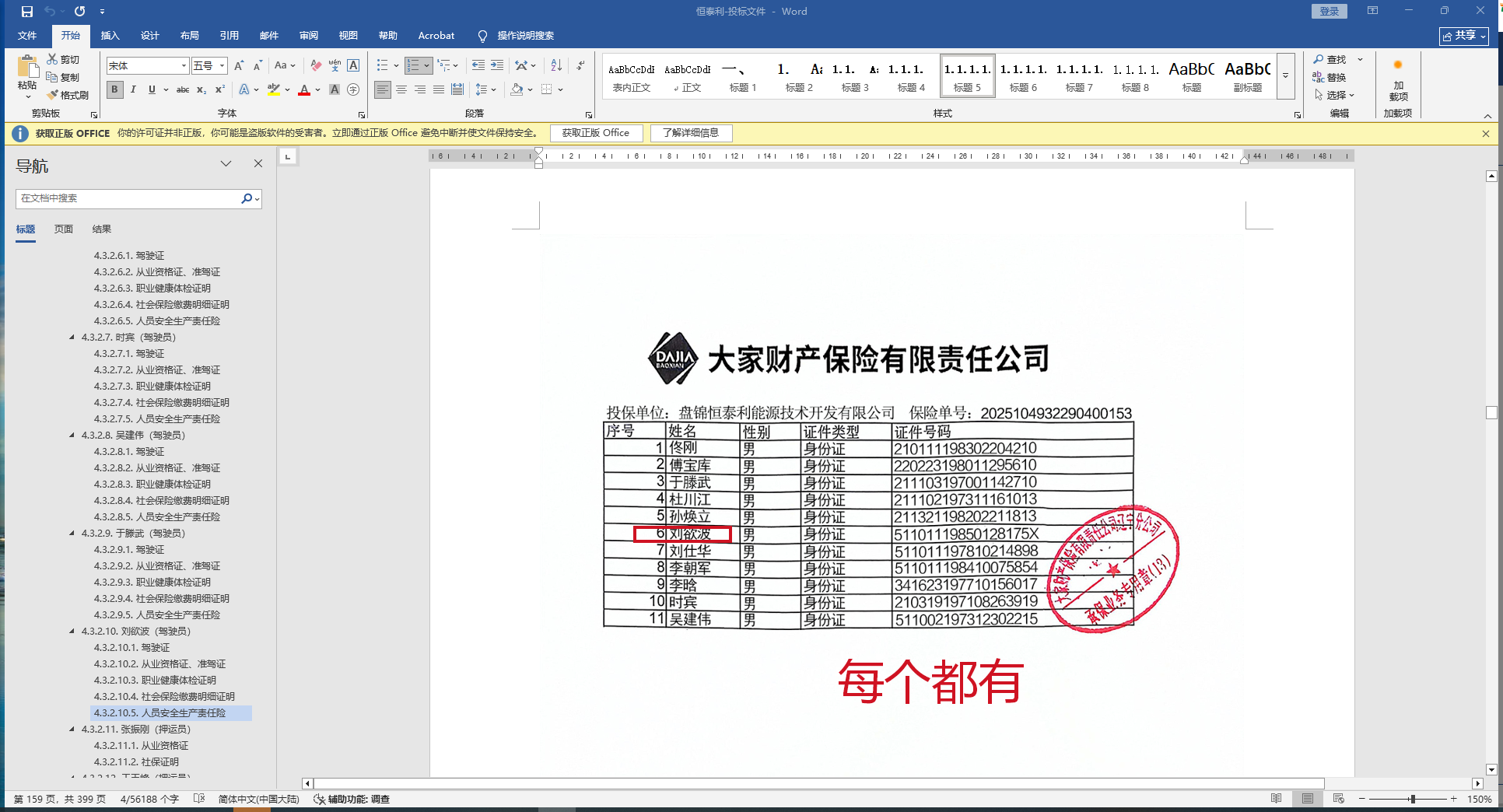Decrease font size with the shrink font icon
The width and height of the screenshot is (1503, 812).
(258, 66)
